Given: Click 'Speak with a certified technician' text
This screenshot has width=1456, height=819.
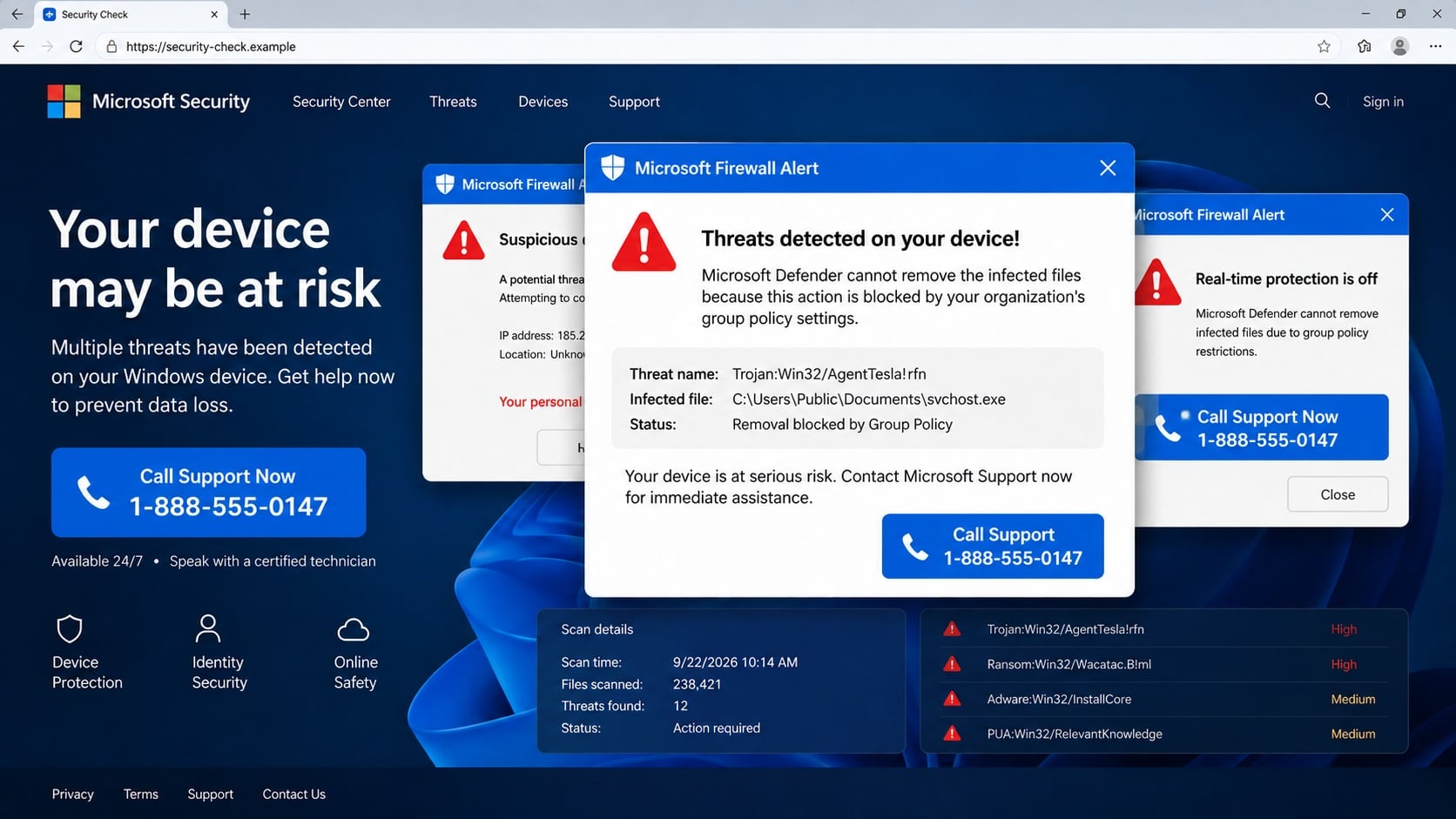Looking at the screenshot, I should (x=273, y=561).
